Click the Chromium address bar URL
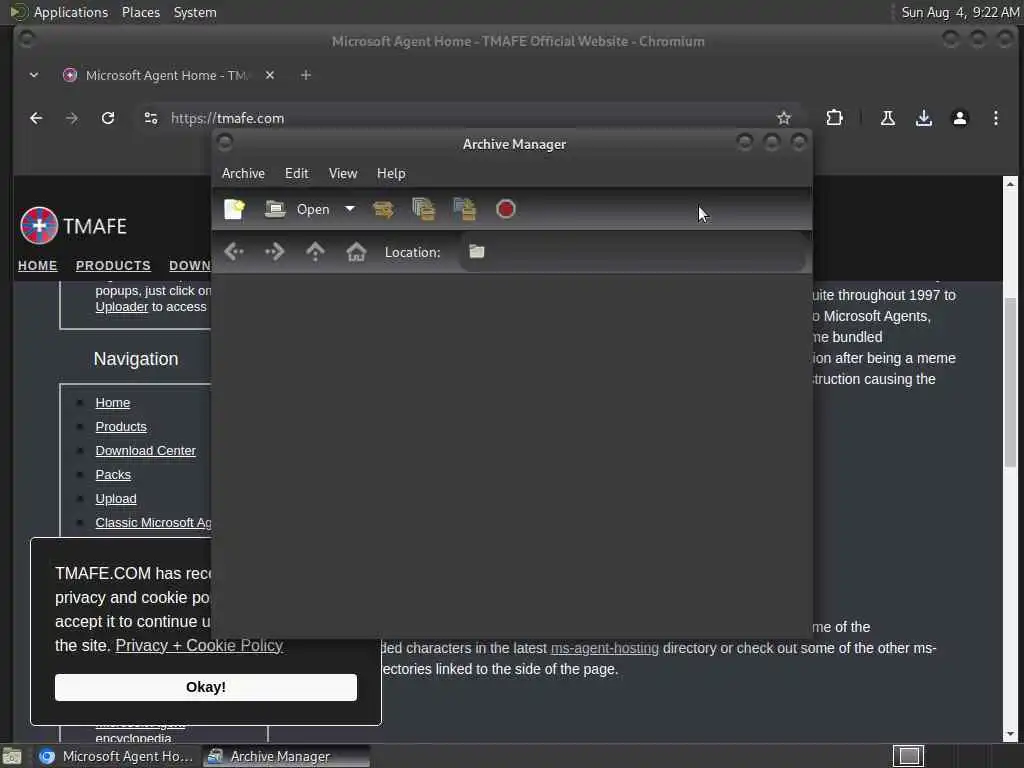This screenshot has height=768, width=1024. point(227,118)
